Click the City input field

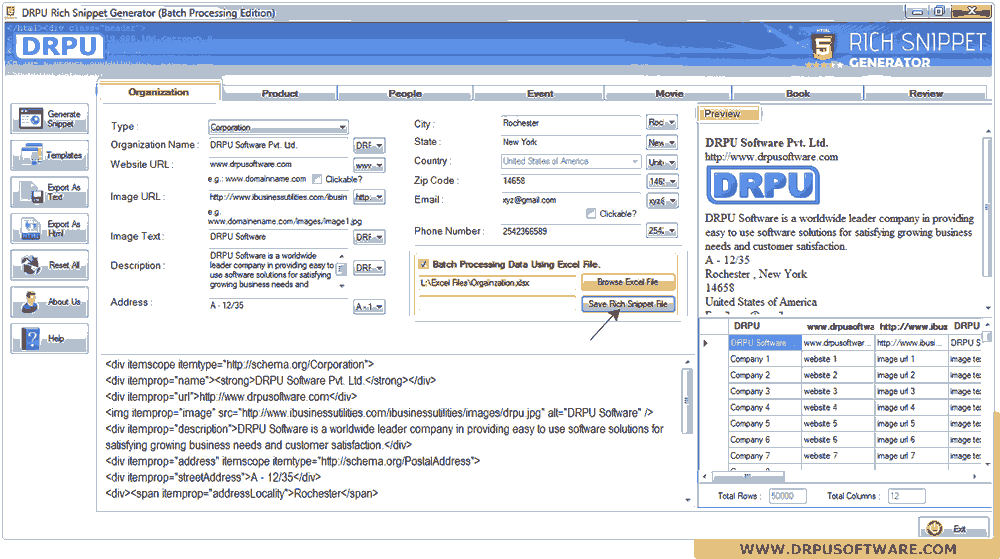571,123
